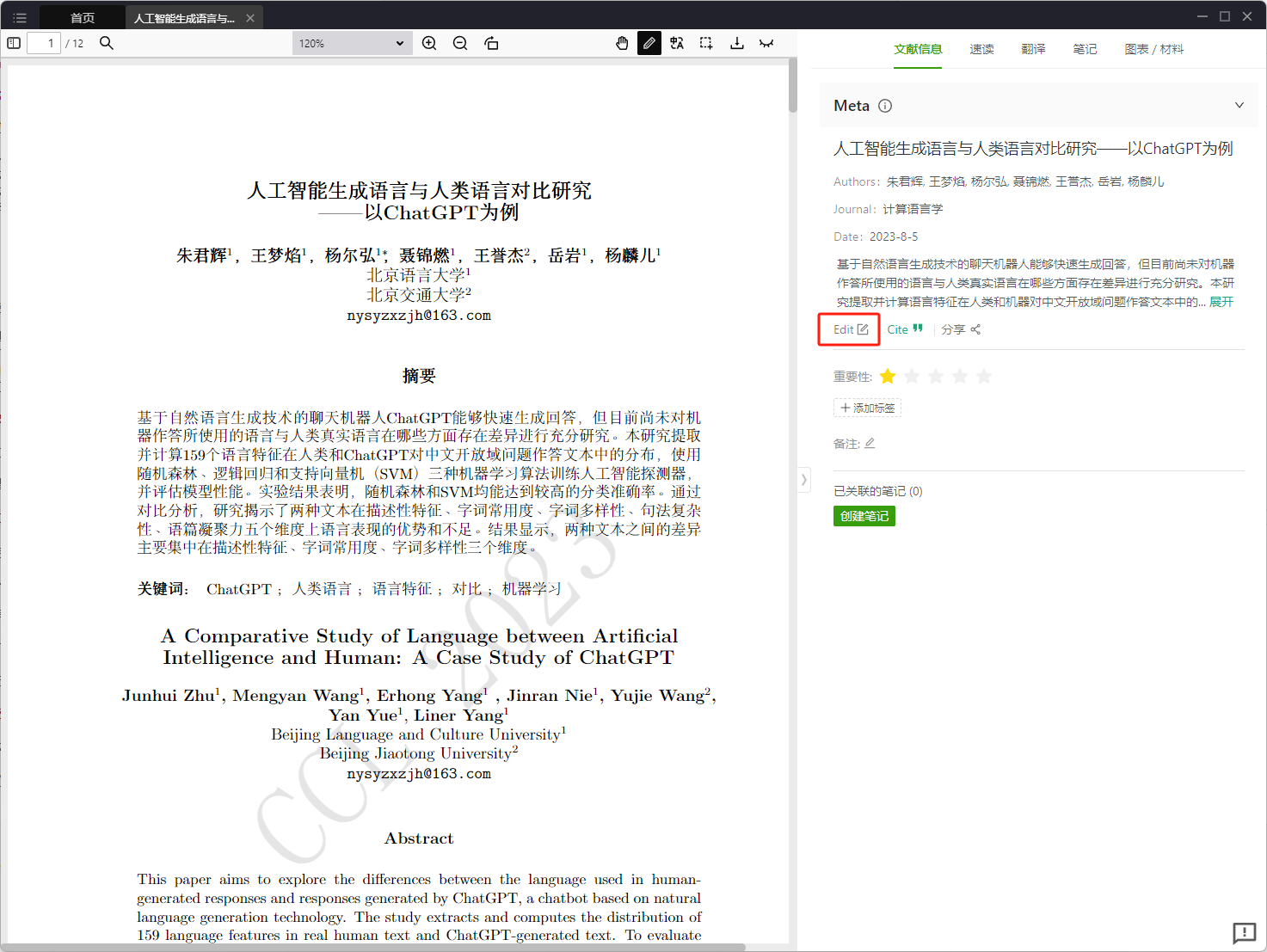Click the Meta info circle icon

point(885,106)
